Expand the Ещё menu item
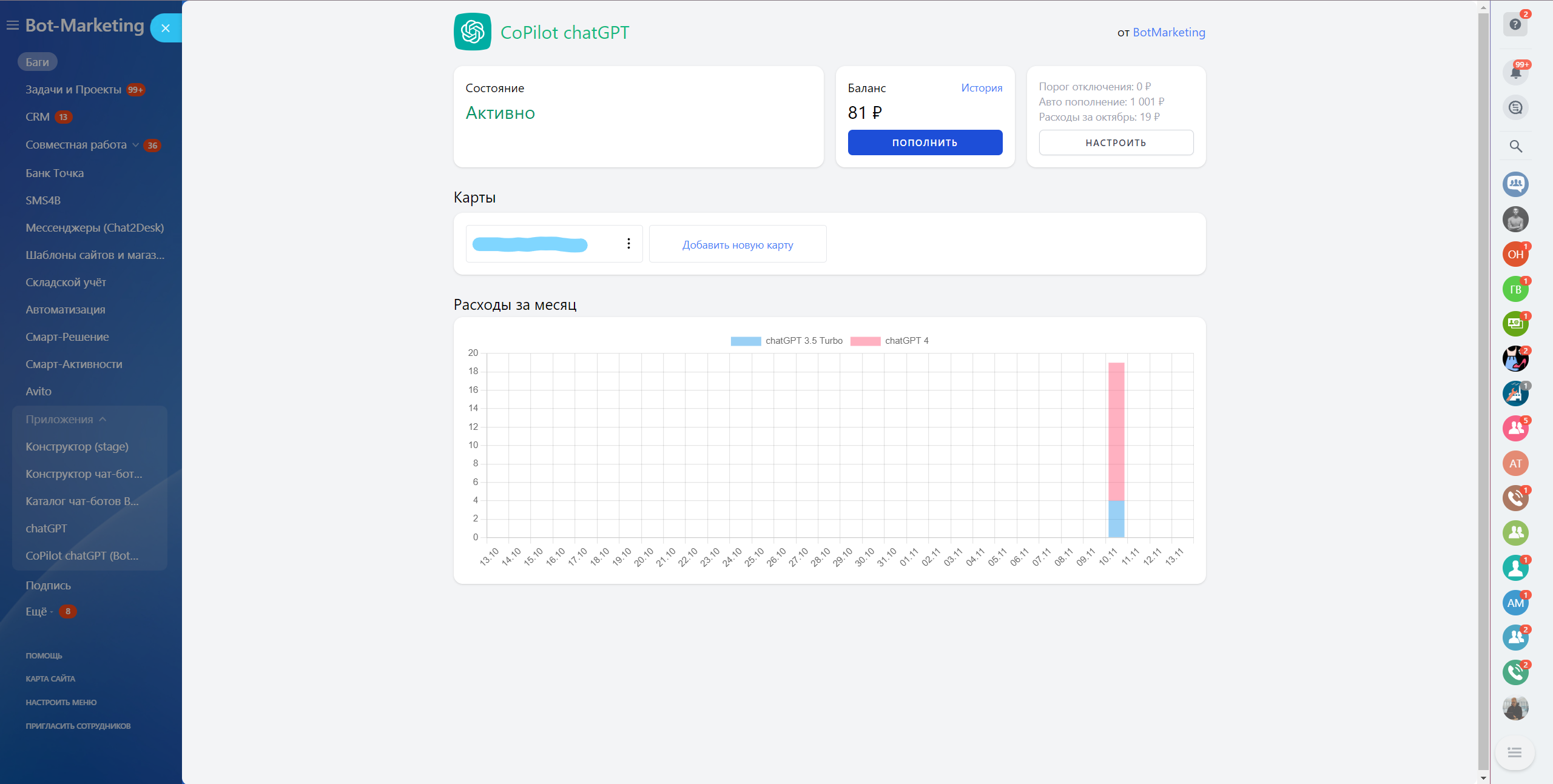 36,612
